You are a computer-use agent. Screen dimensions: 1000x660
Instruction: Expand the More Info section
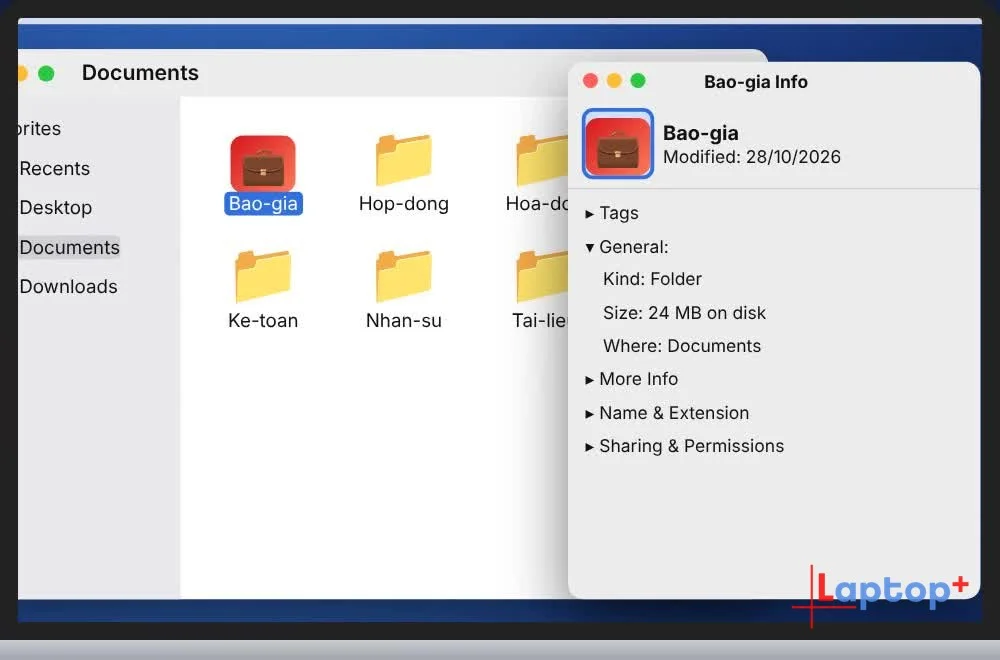589,380
